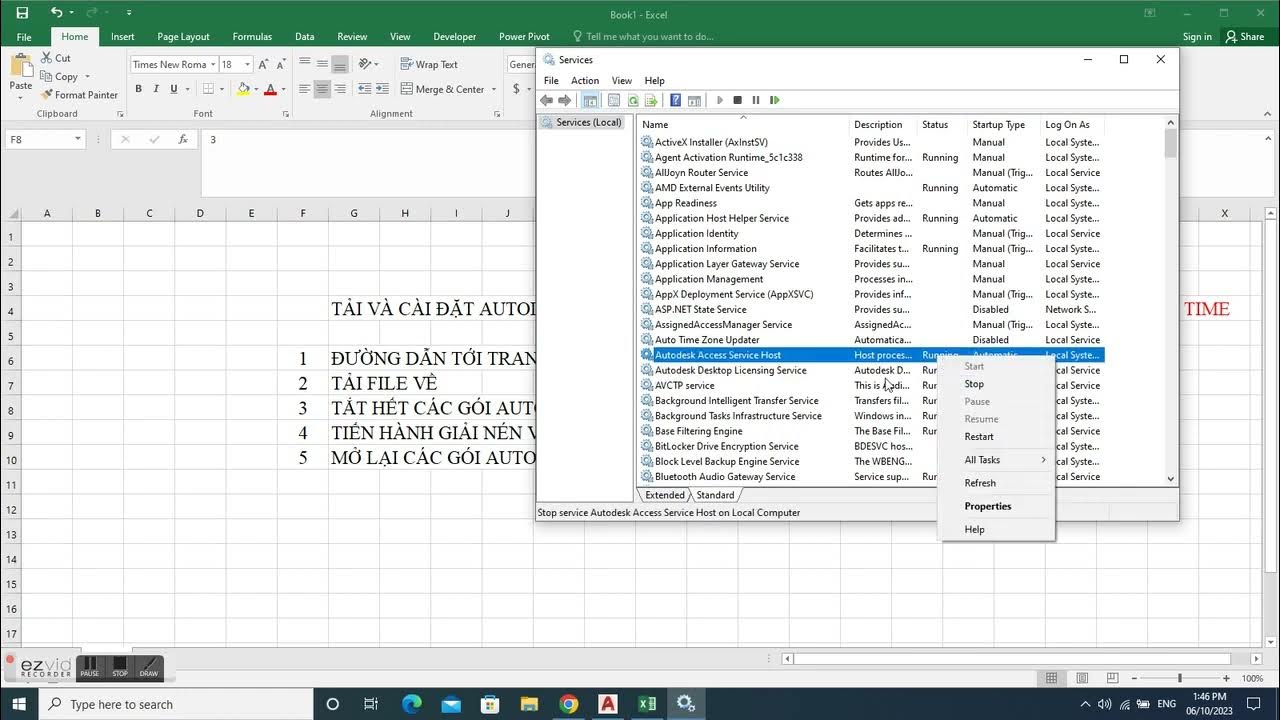Click Sign in link in Excel
This screenshot has width=1280, height=720.
[1197, 37]
